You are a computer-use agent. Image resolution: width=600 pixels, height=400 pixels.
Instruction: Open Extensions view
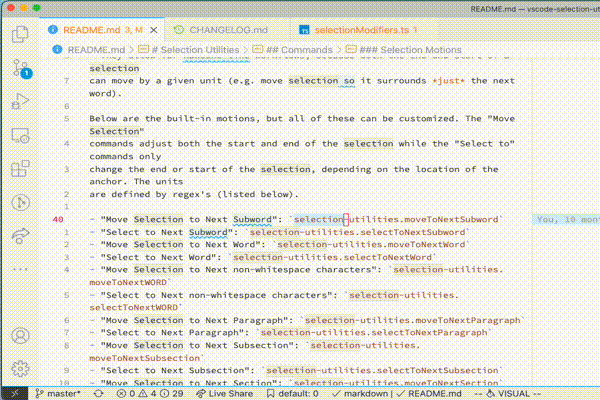(20, 168)
